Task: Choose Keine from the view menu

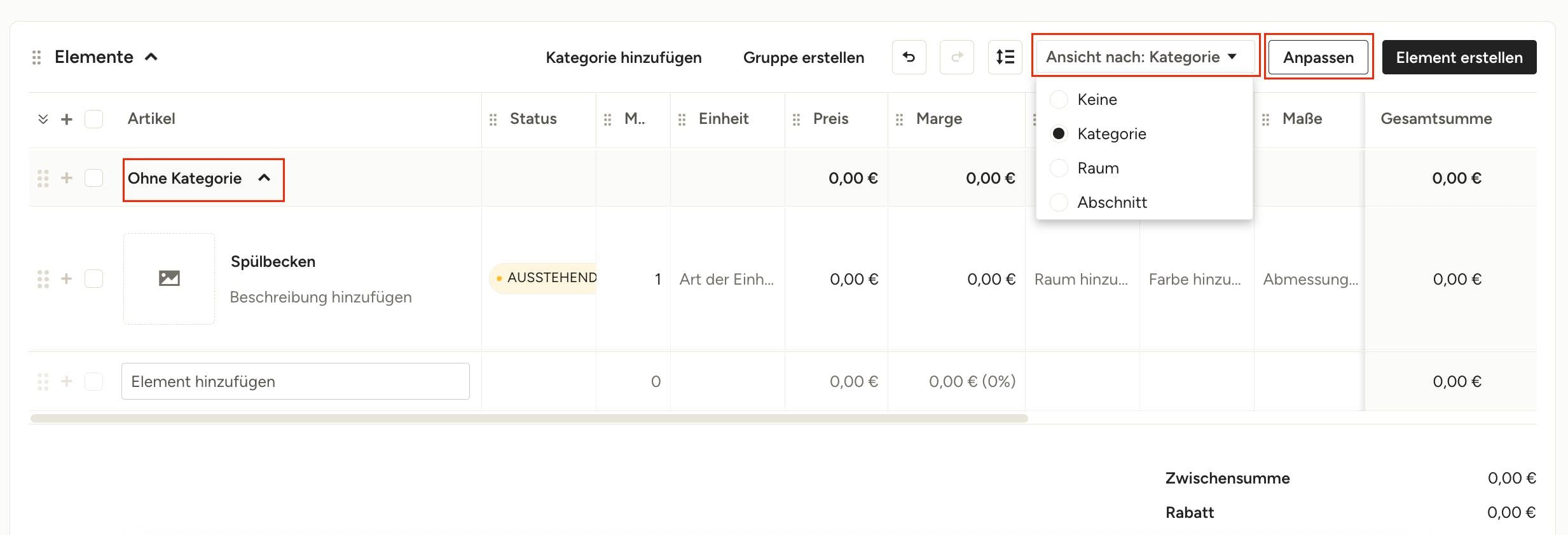Action: coord(1097,99)
